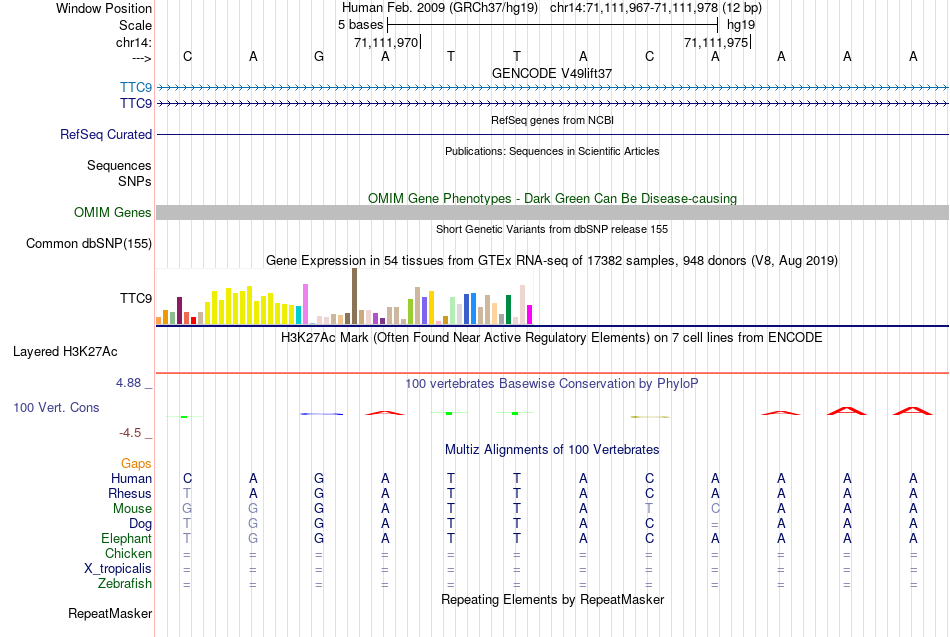Click the Common dbSNP(155) label

pyautogui.click(x=89, y=244)
